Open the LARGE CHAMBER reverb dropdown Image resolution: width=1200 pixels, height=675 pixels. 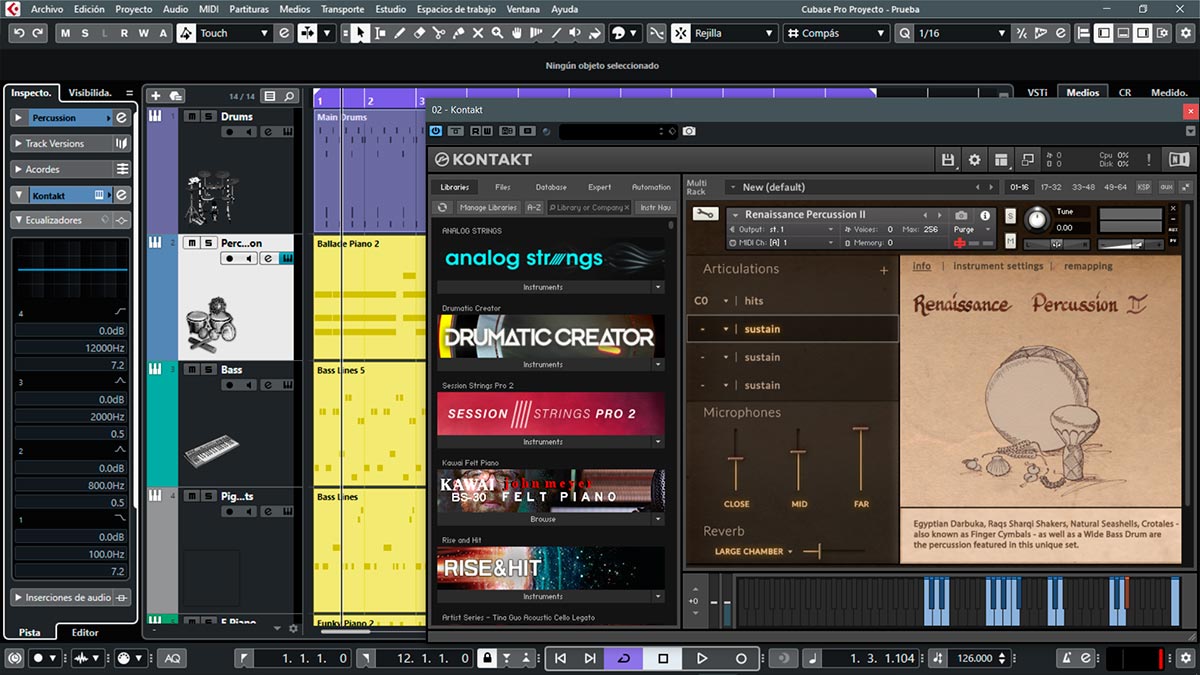[753, 552]
